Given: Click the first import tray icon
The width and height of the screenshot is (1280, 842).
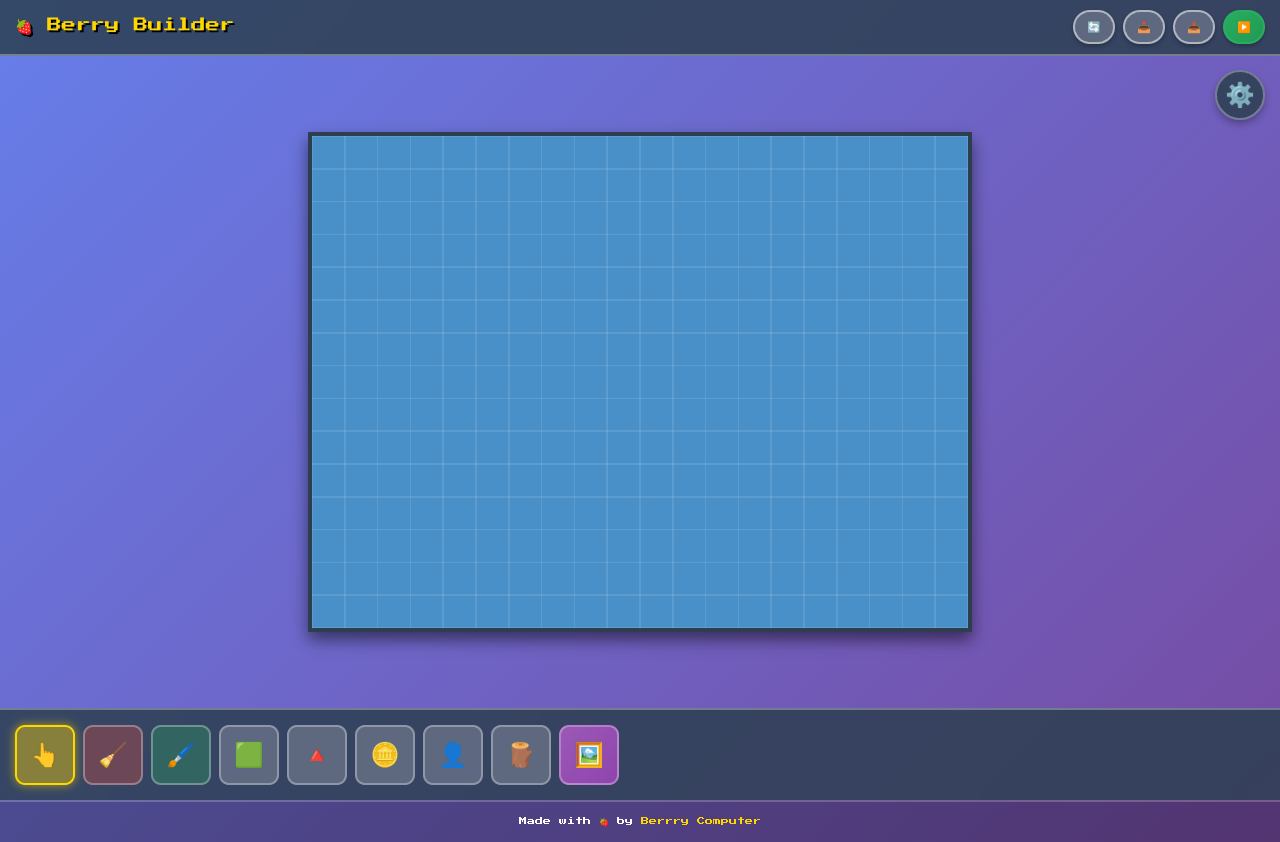Looking at the screenshot, I should coord(1143,27).
